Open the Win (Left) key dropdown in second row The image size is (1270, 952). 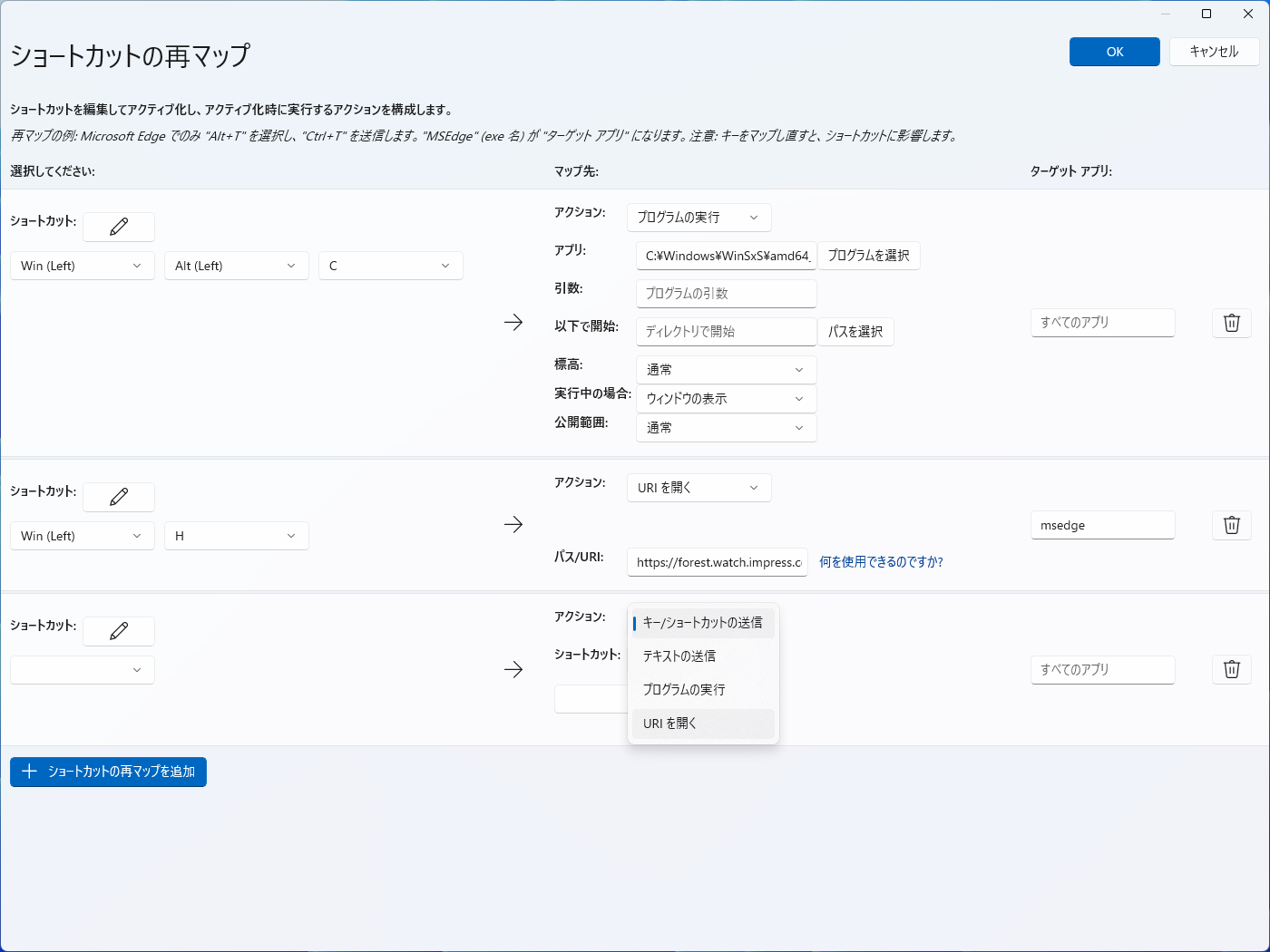pos(83,536)
